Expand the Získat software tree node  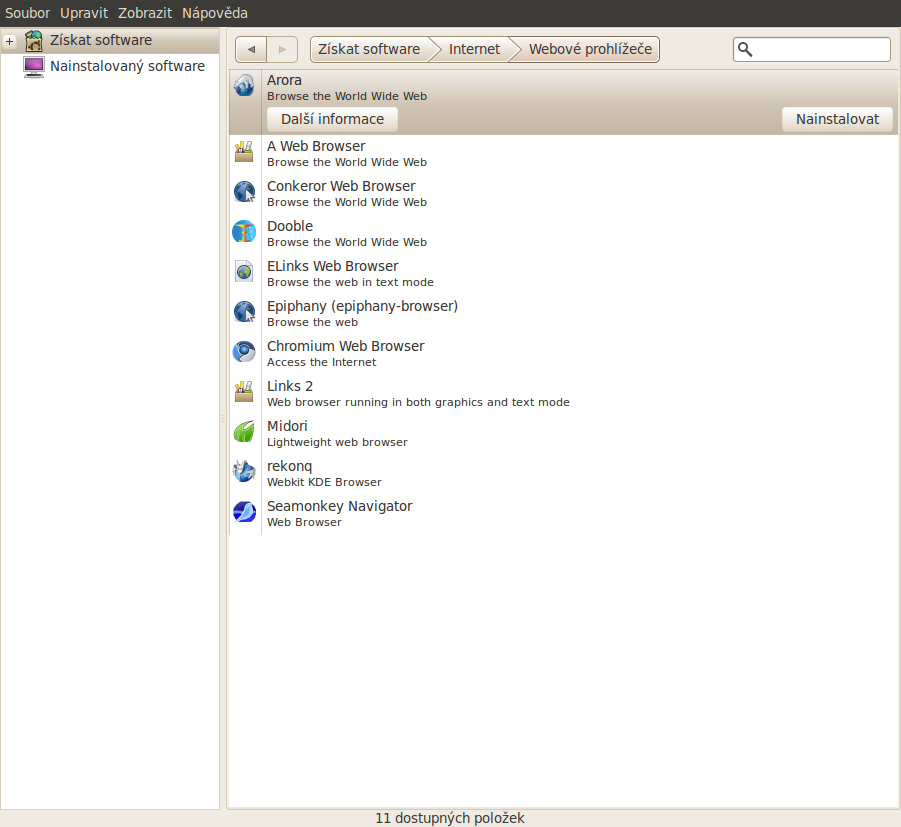pos(10,41)
